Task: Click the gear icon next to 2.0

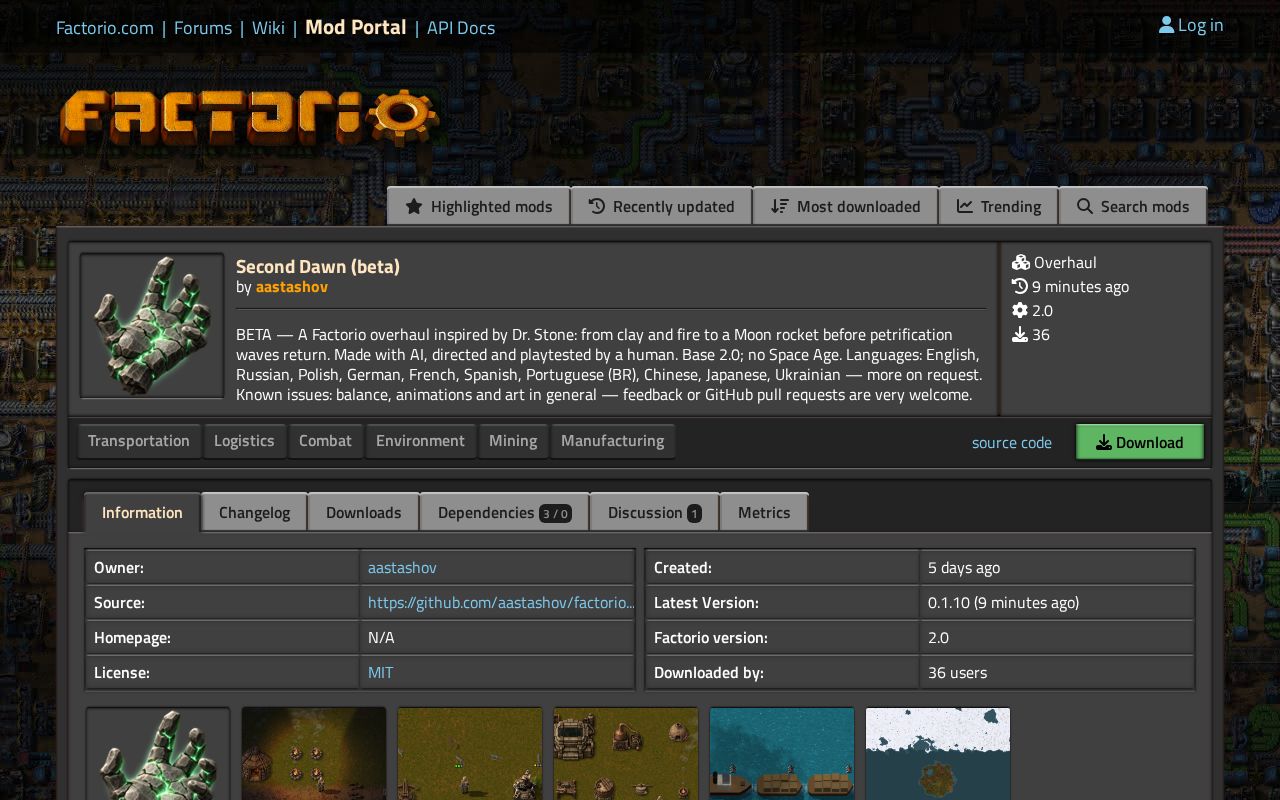Action: [1020, 310]
